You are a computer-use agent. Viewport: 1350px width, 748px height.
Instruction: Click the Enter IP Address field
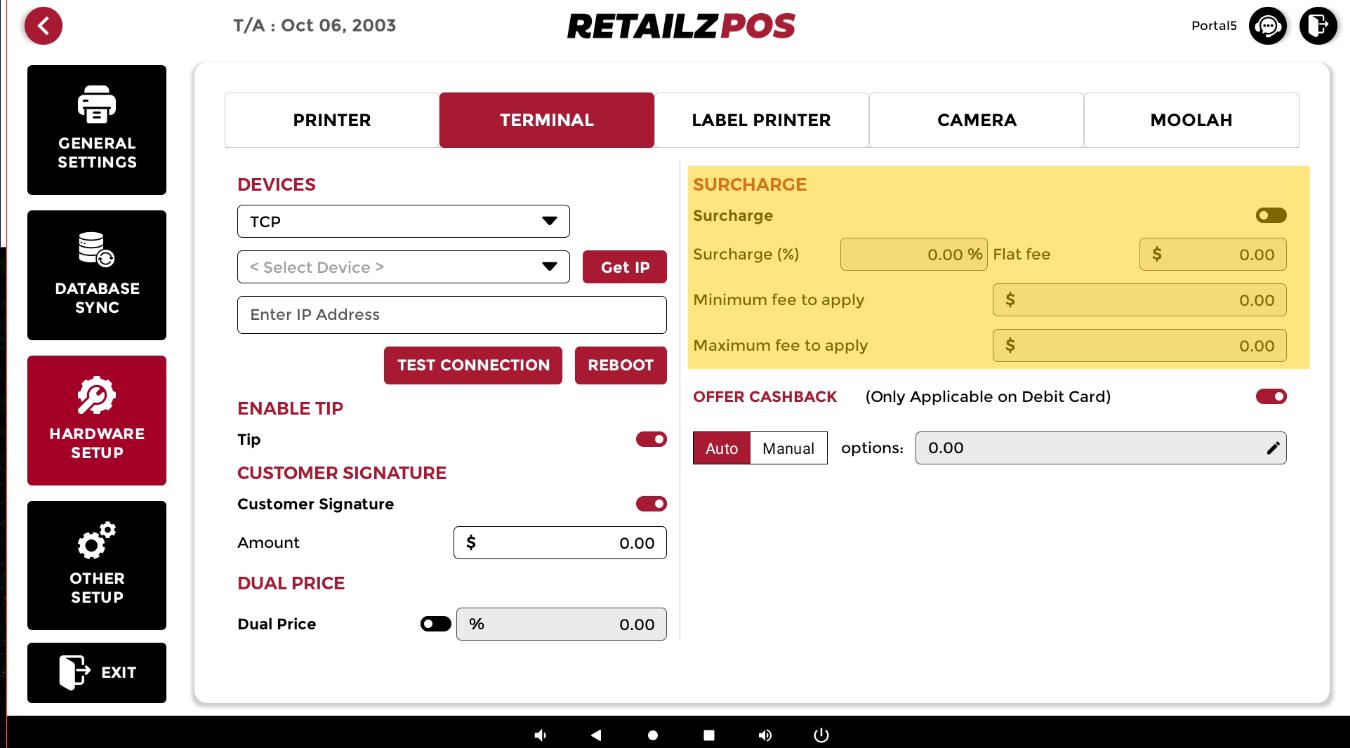[451, 315]
